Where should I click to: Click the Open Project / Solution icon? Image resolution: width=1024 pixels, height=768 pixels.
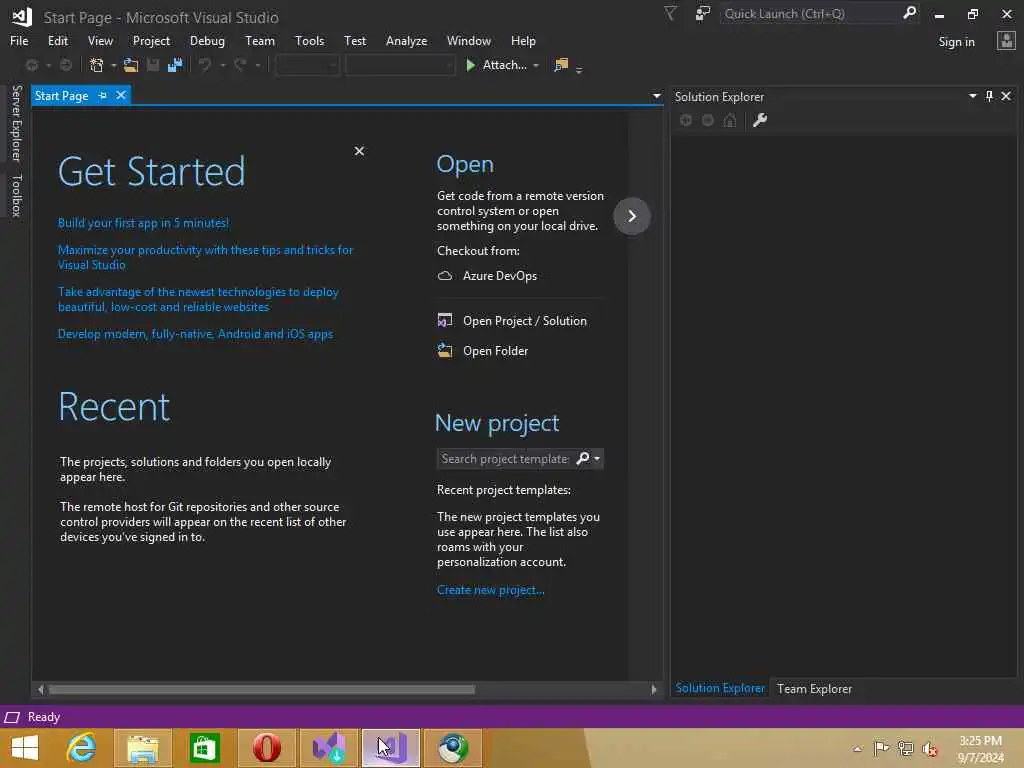pos(445,320)
